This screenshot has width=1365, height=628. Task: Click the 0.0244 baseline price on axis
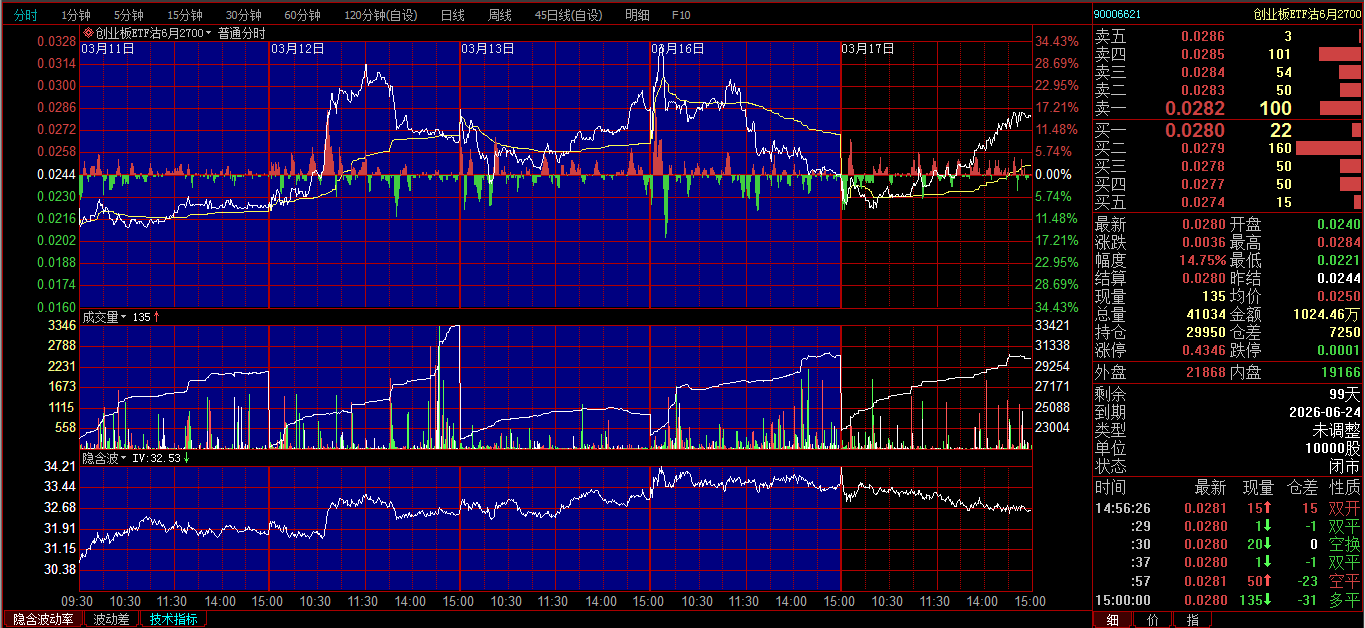click(56, 174)
